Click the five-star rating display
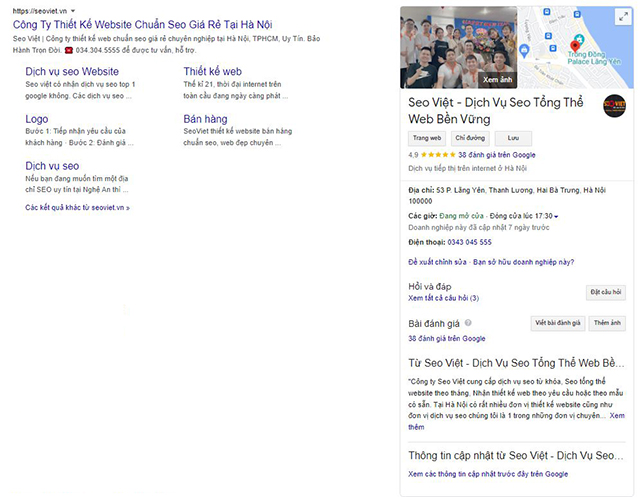The width and height of the screenshot is (640, 497). 438,155
